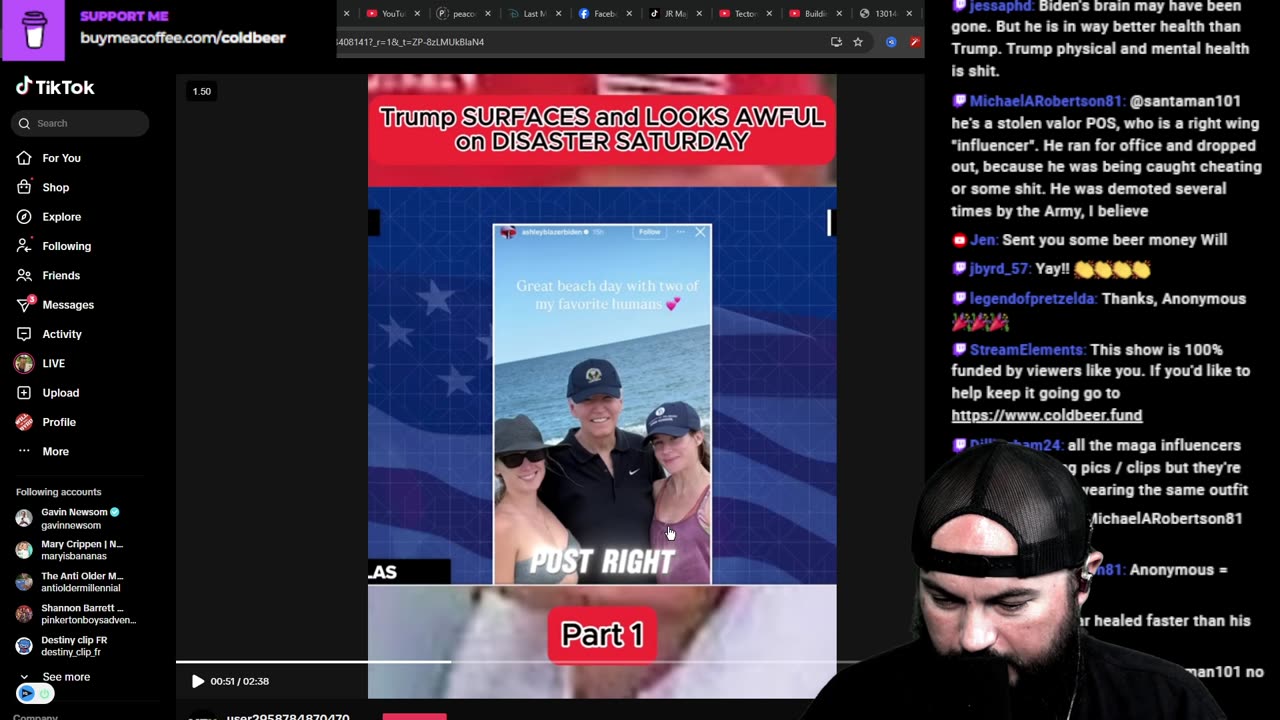Close the YouTube browser tab
The width and height of the screenshot is (1280, 720).
(x=417, y=14)
